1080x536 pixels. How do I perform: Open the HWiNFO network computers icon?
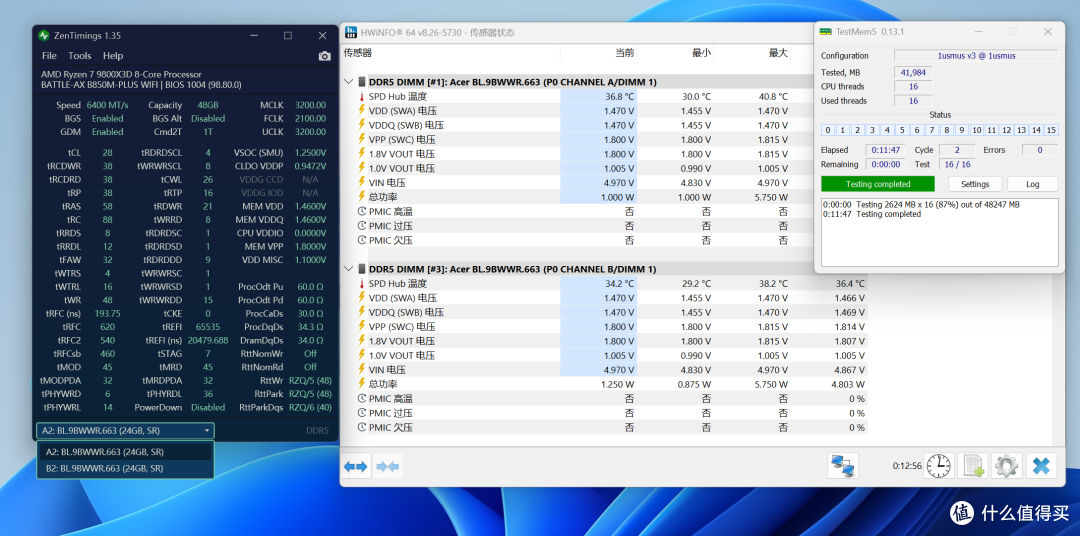(x=842, y=466)
